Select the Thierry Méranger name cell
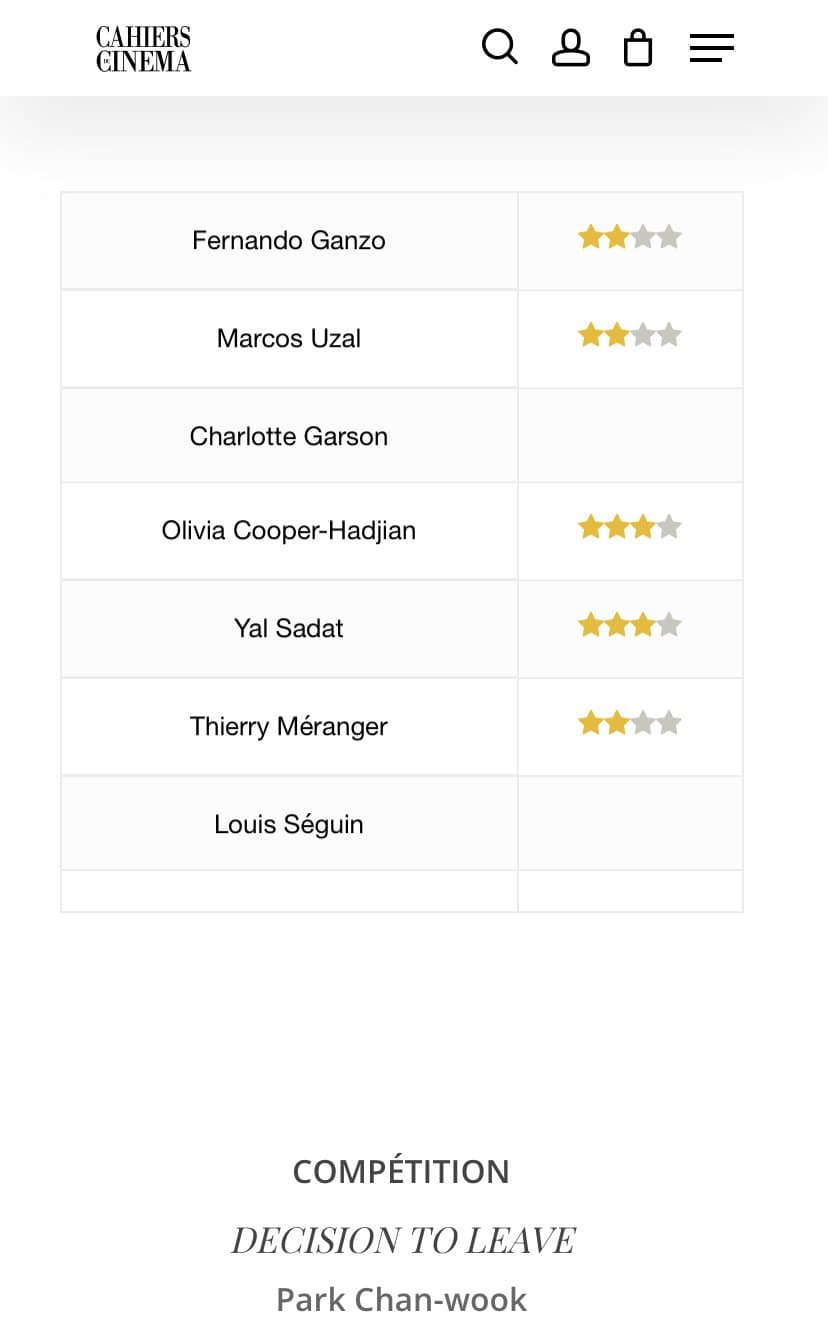 pos(289,727)
